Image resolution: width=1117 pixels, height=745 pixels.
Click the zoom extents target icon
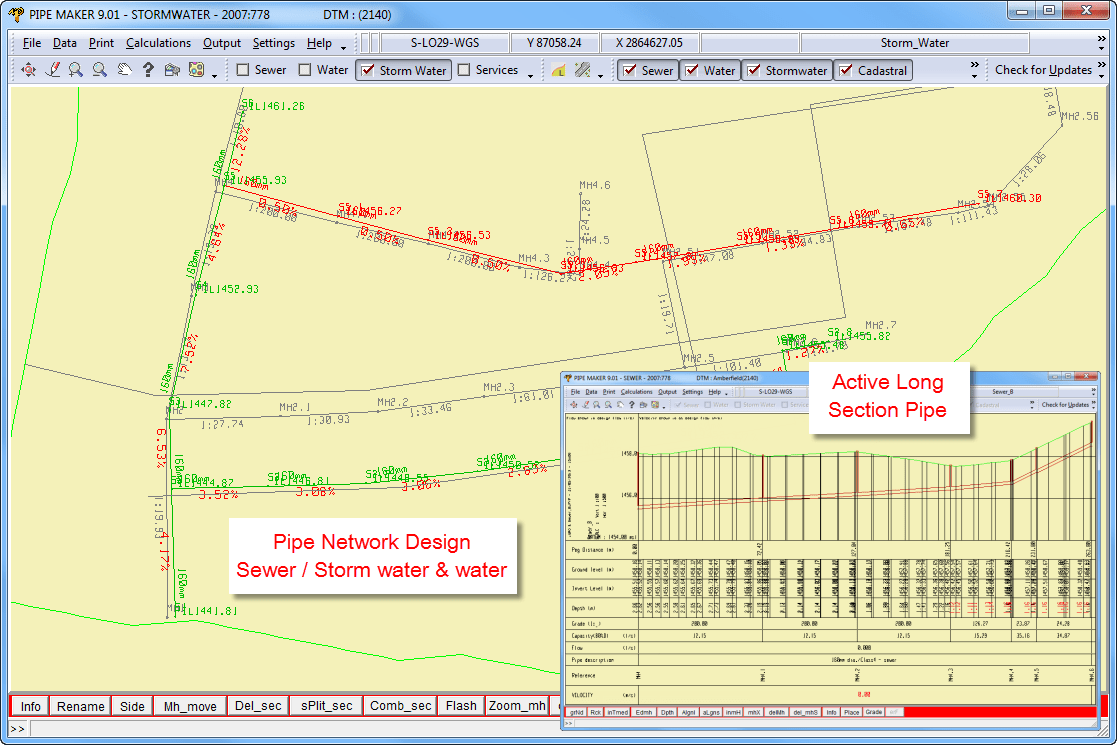28,70
